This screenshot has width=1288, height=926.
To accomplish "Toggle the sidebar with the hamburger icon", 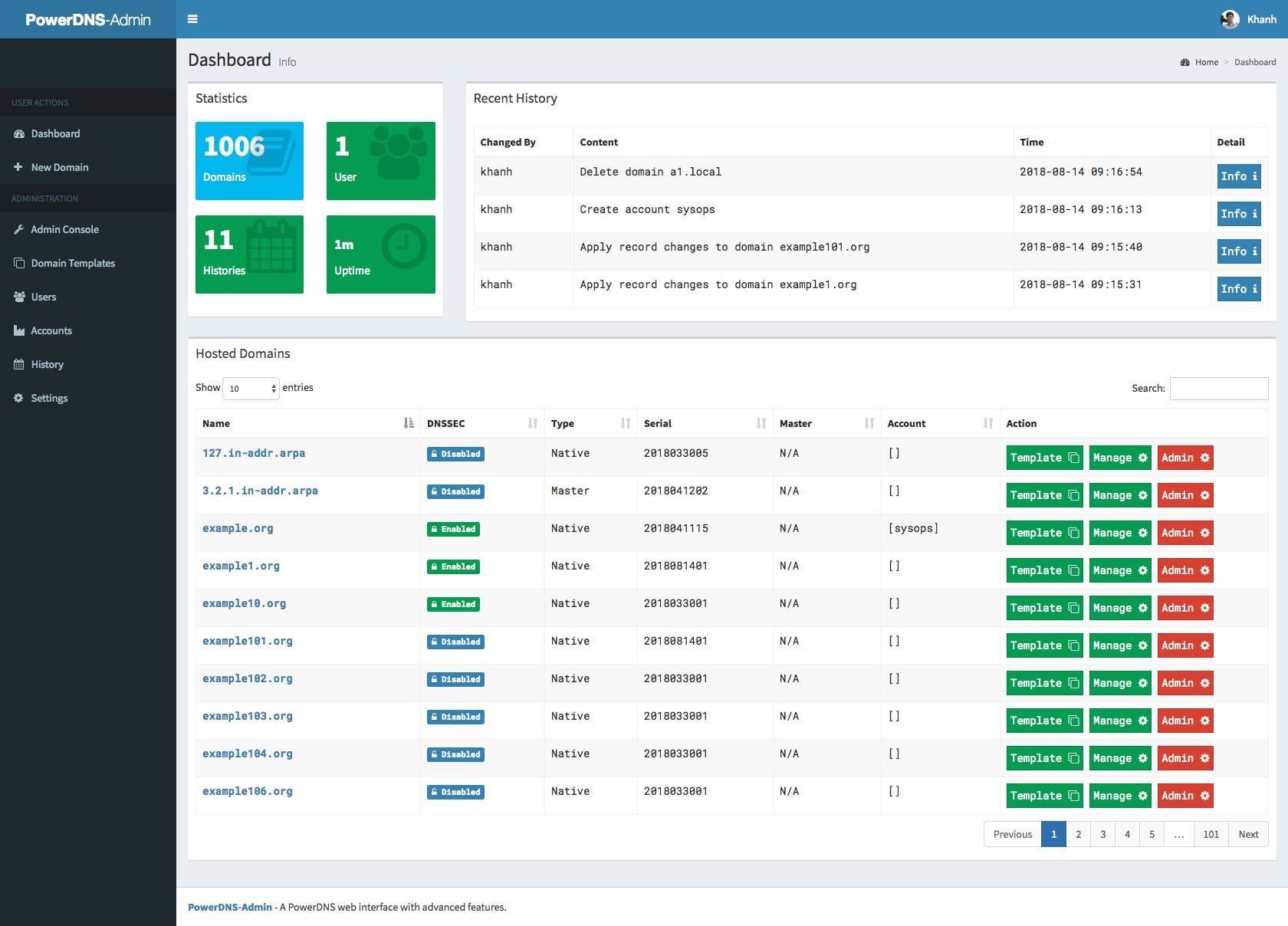I will click(192, 18).
